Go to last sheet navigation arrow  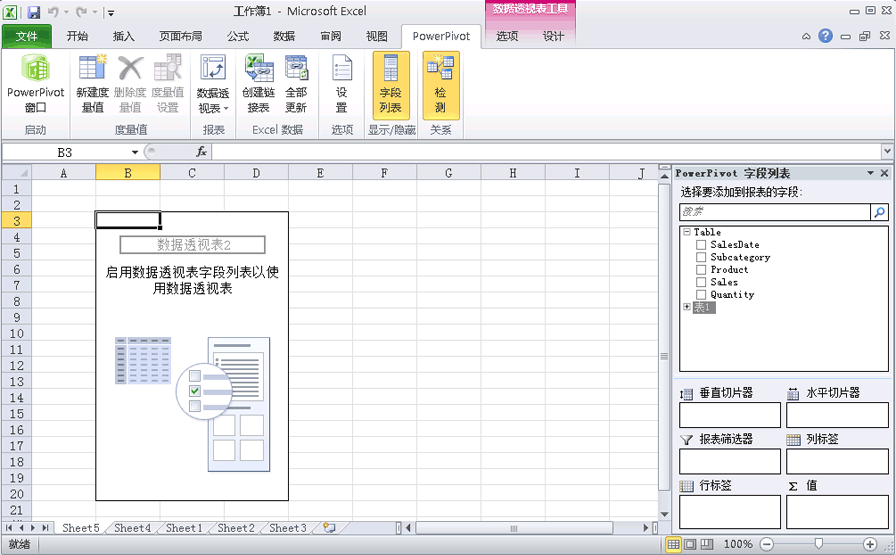[x=45, y=528]
